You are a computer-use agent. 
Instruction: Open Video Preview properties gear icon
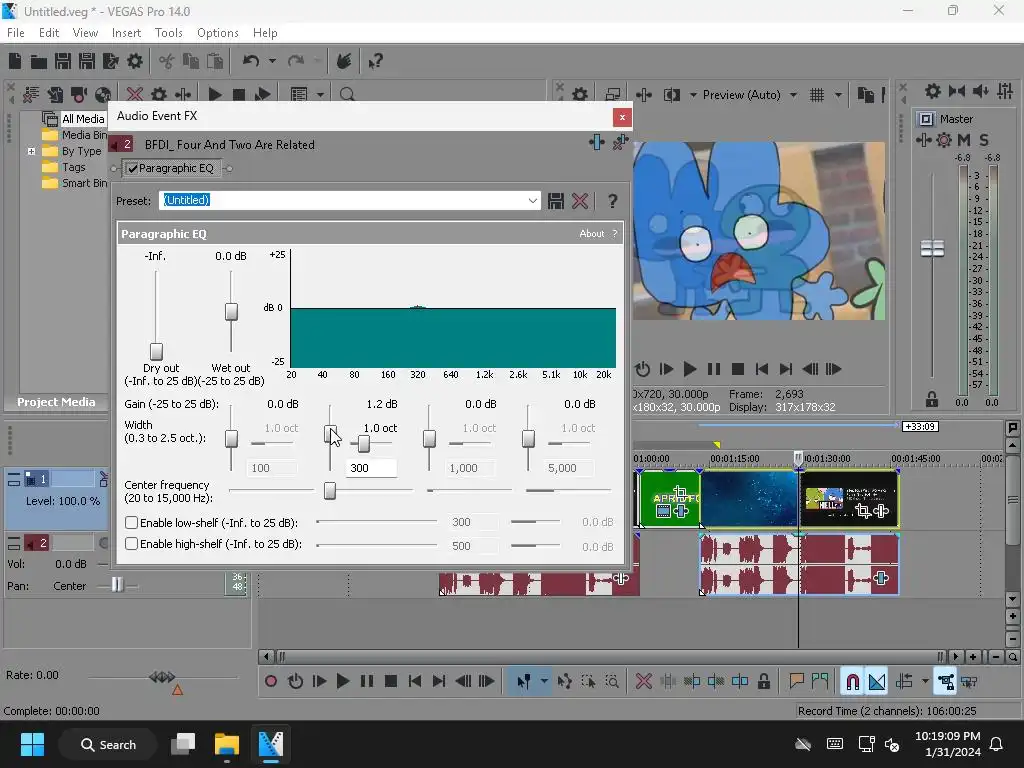point(580,95)
